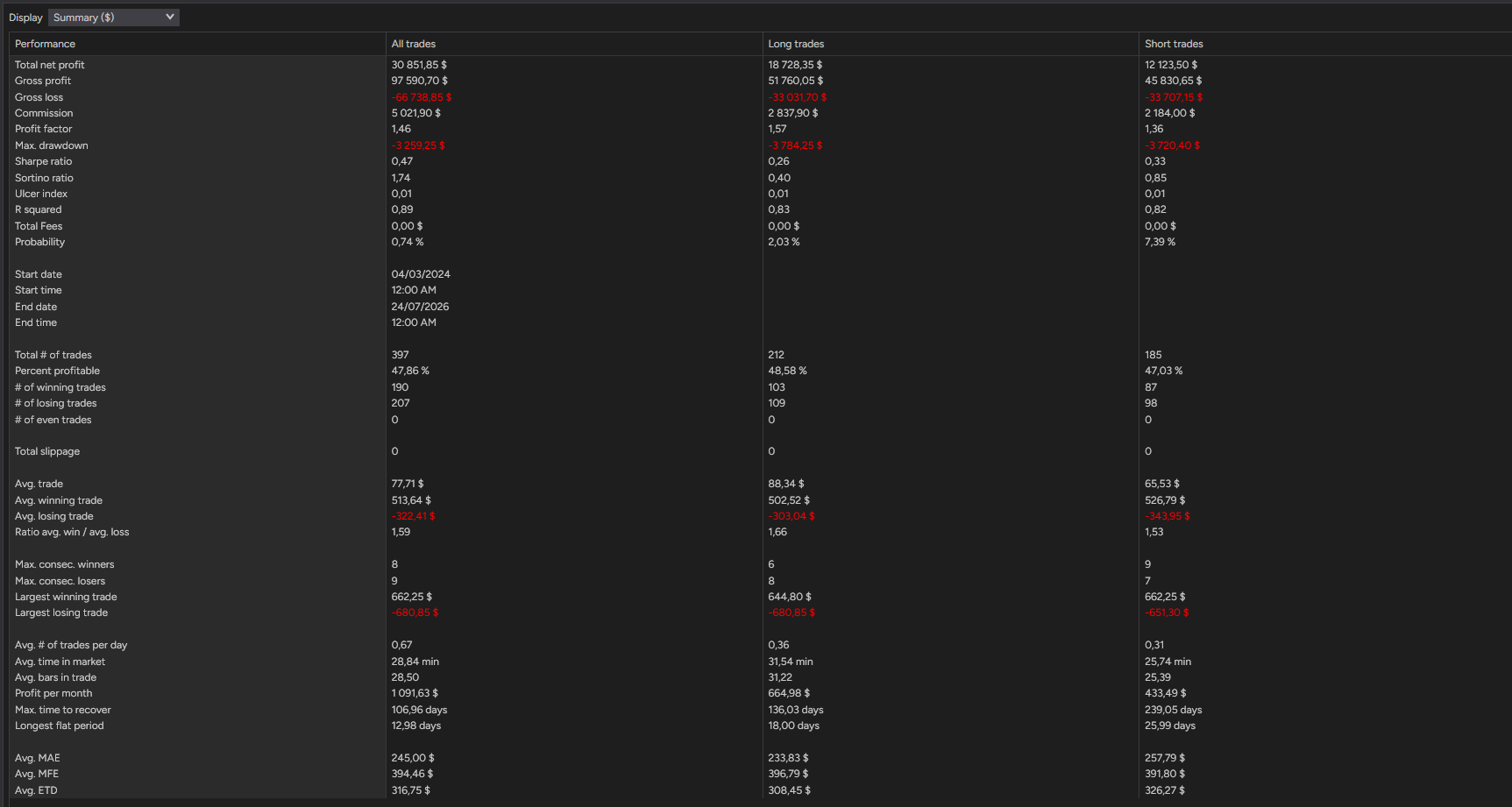Click Long trades count 212

(777, 355)
